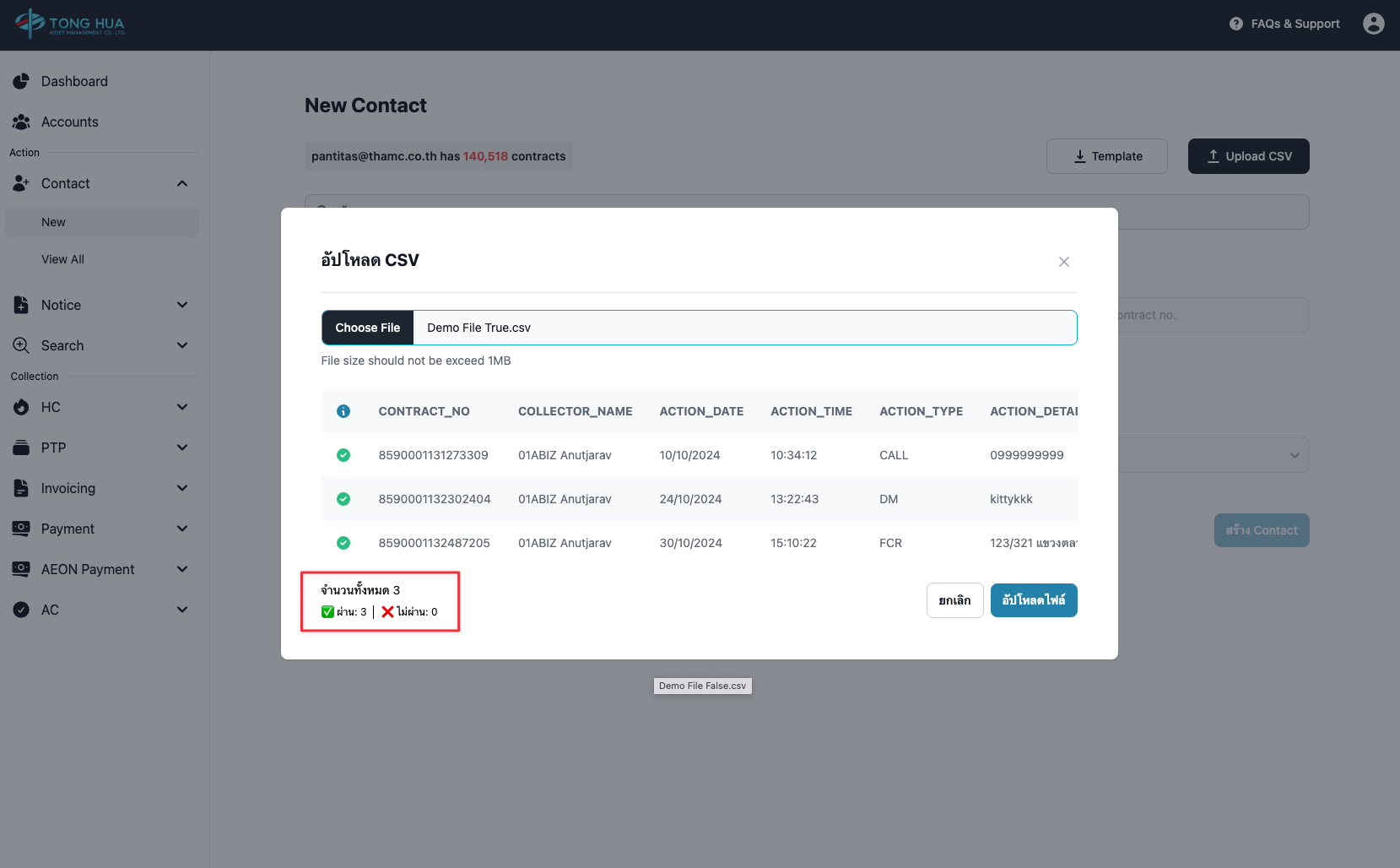Expand the Invoicing menu chevron

(x=182, y=488)
